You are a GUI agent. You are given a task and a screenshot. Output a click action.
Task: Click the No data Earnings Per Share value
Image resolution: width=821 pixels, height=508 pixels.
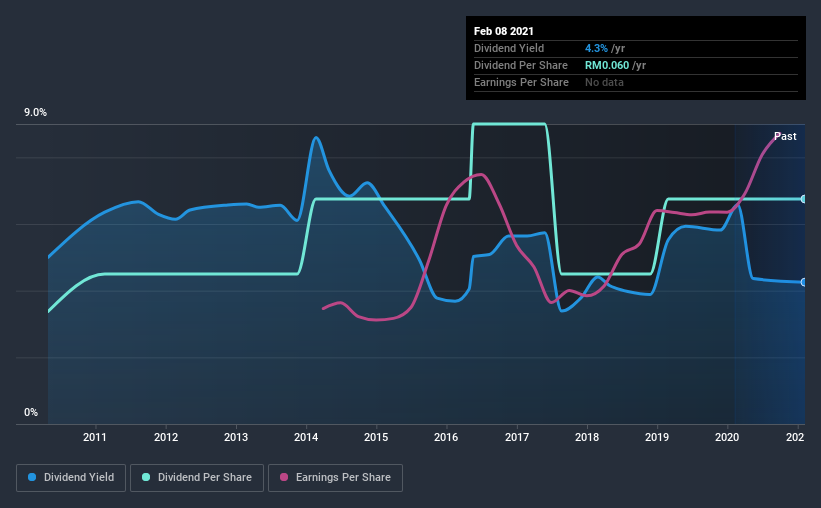pos(604,82)
